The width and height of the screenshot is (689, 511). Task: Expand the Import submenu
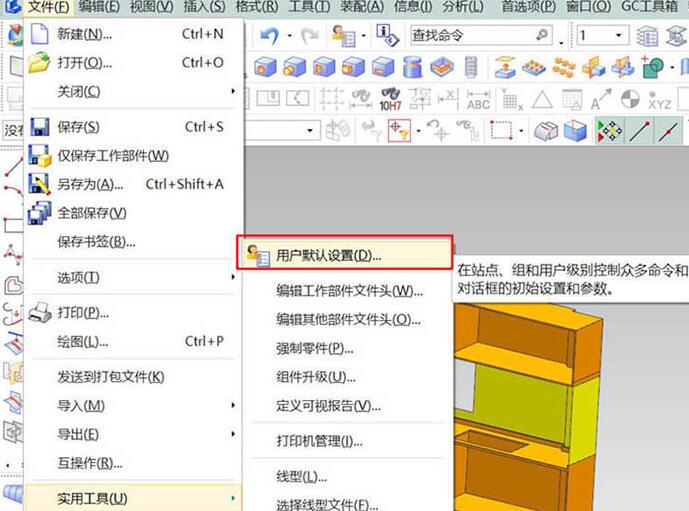click(233, 405)
